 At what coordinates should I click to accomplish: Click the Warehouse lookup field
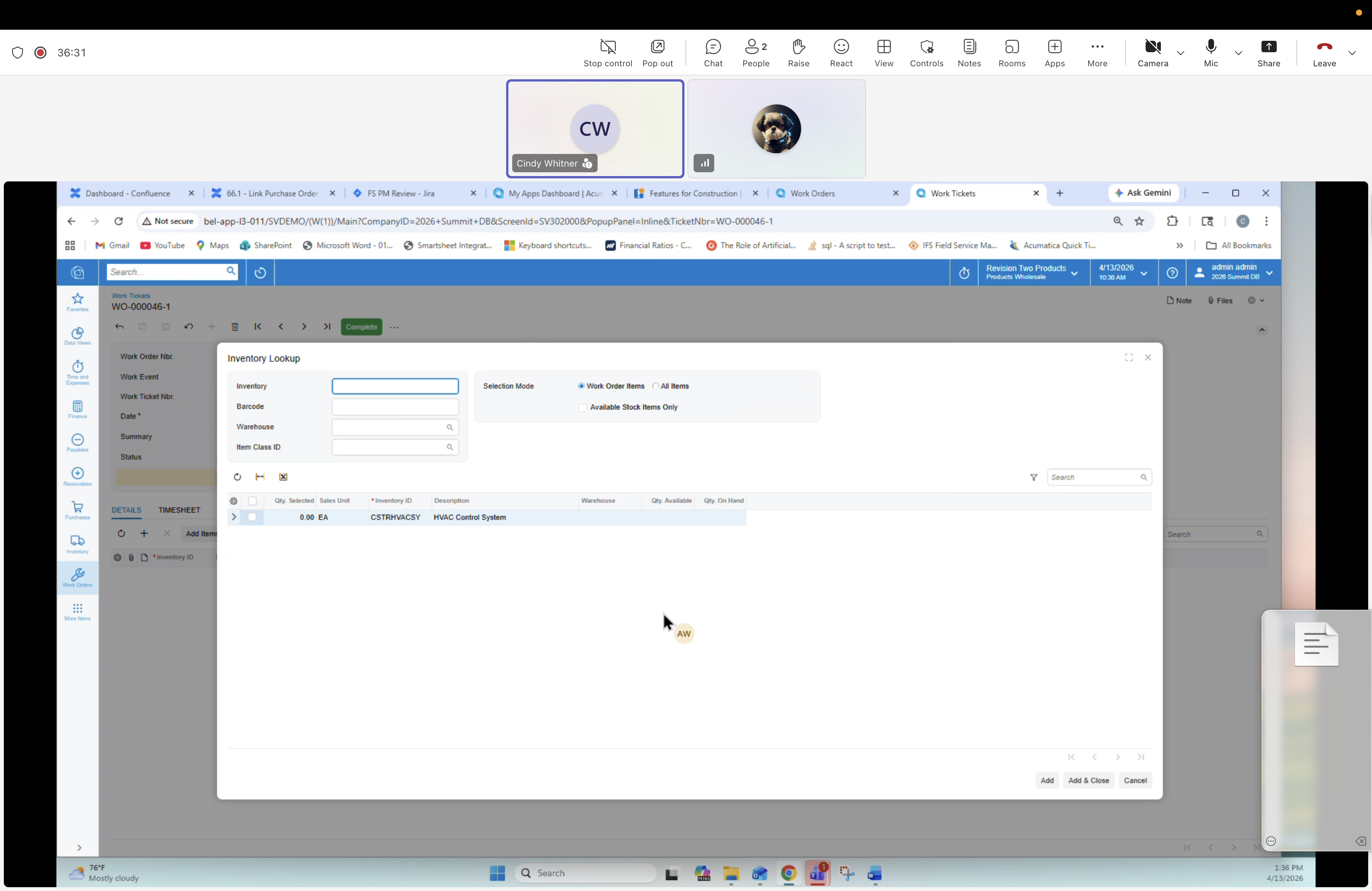pyautogui.click(x=395, y=427)
